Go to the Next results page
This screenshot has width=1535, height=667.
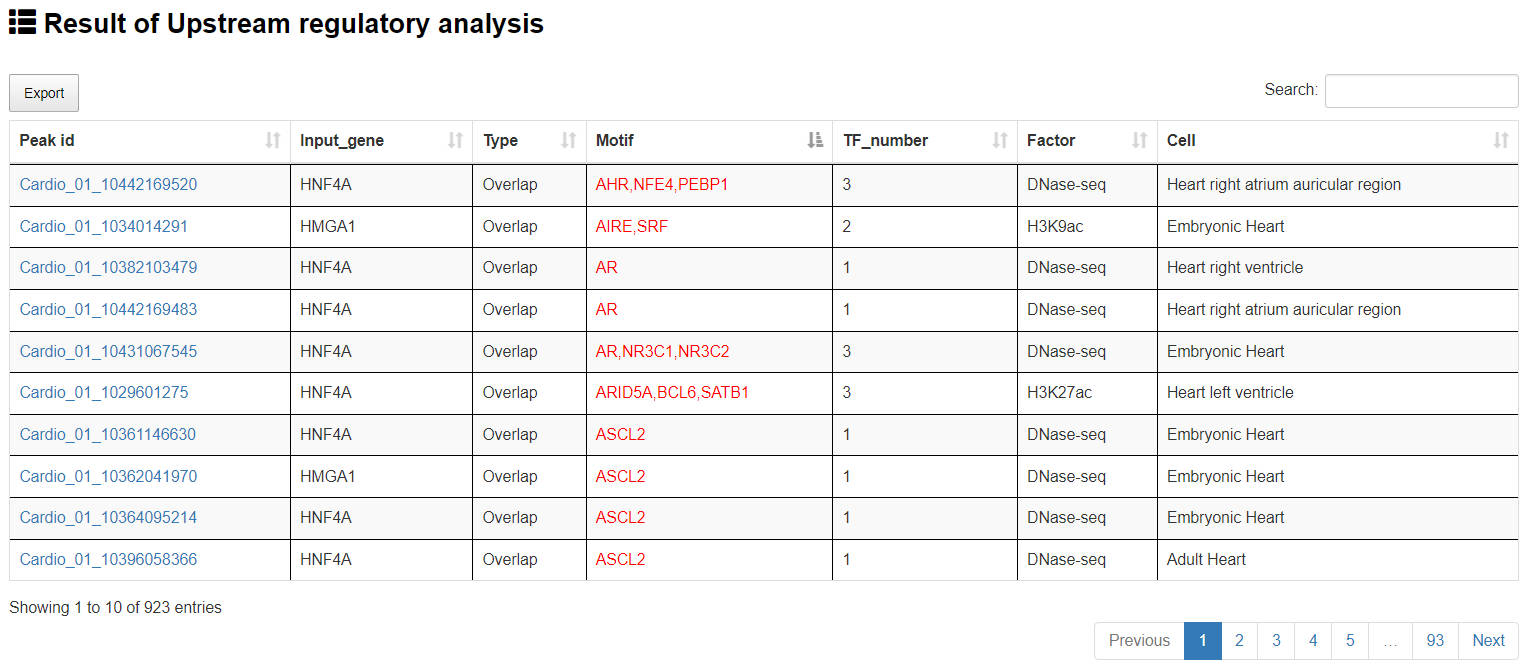(x=1488, y=641)
